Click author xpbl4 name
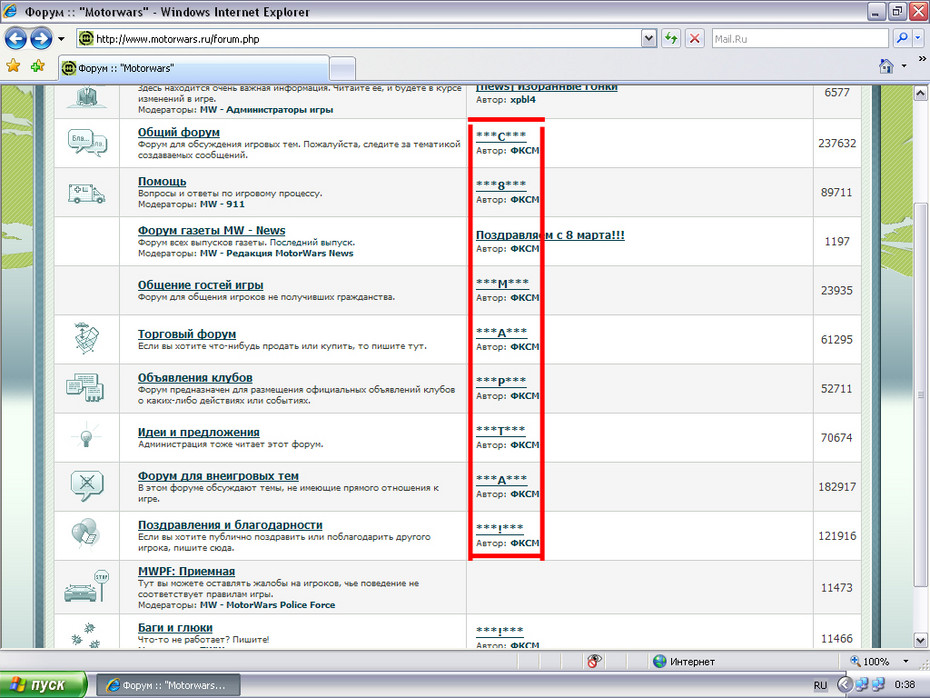The width and height of the screenshot is (930, 698). point(523,100)
